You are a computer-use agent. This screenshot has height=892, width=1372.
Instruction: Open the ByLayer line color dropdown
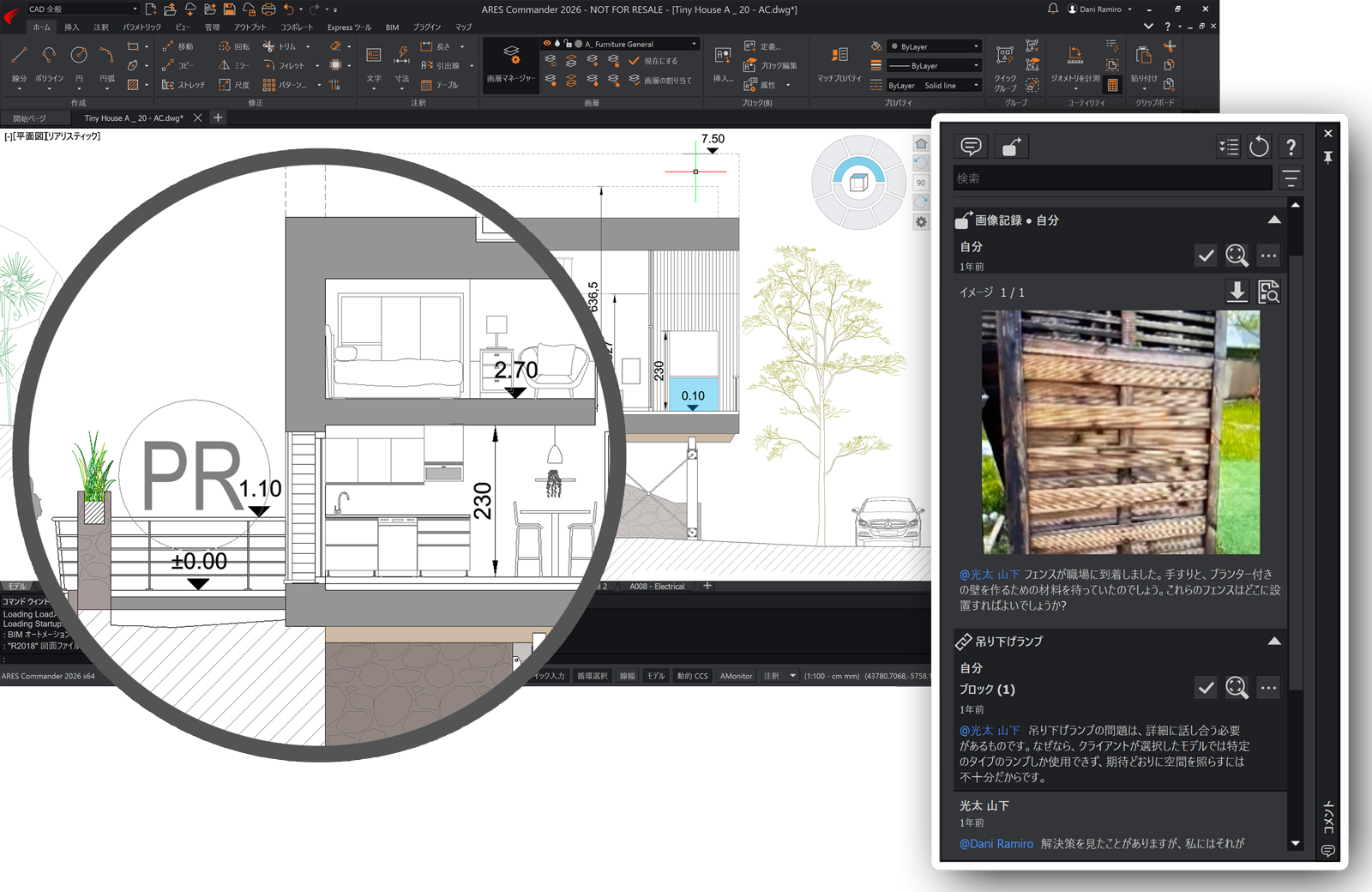935,46
